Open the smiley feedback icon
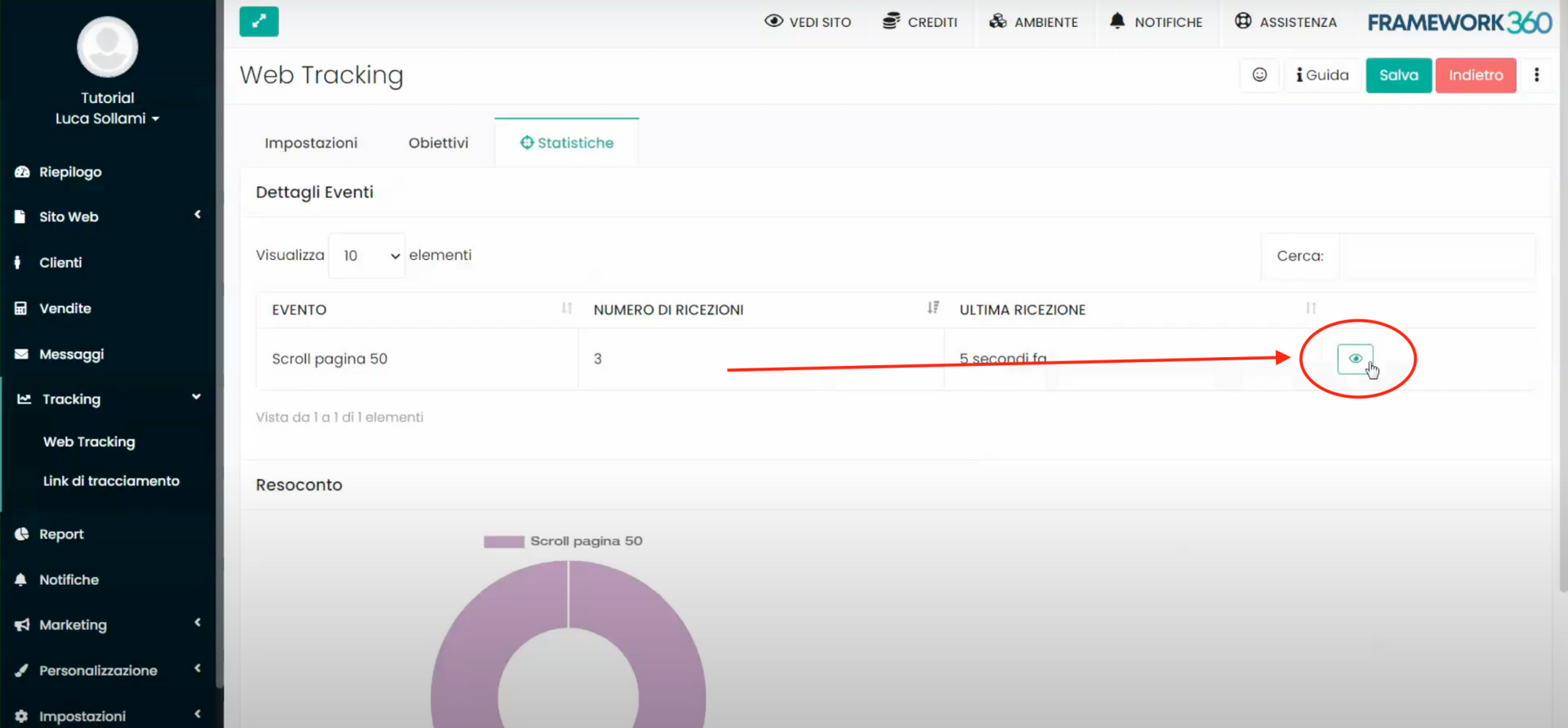The height and width of the screenshot is (728, 1568). pos(1259,75)
